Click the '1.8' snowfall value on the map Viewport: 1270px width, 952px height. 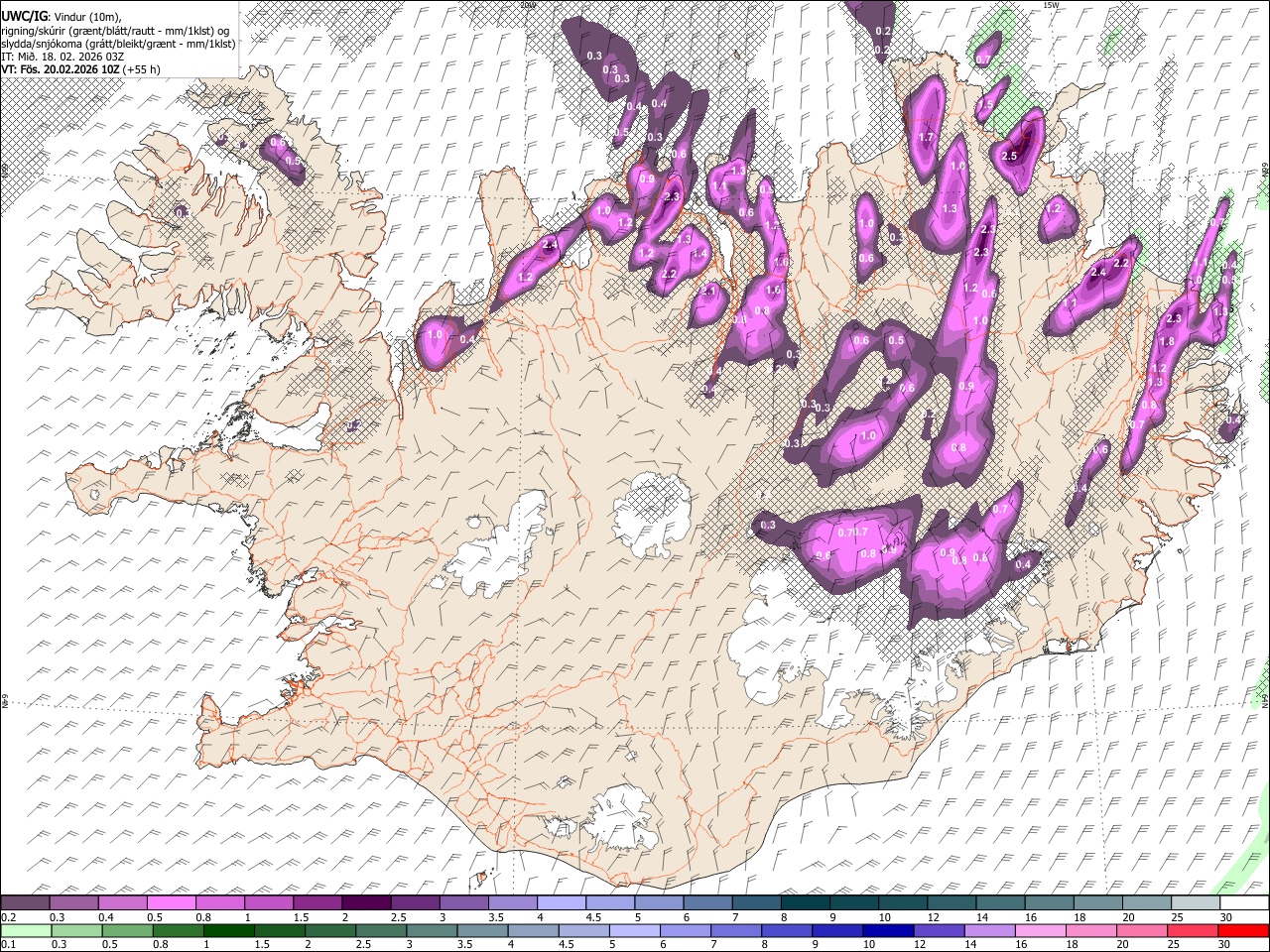click(x=1167, y=342)
